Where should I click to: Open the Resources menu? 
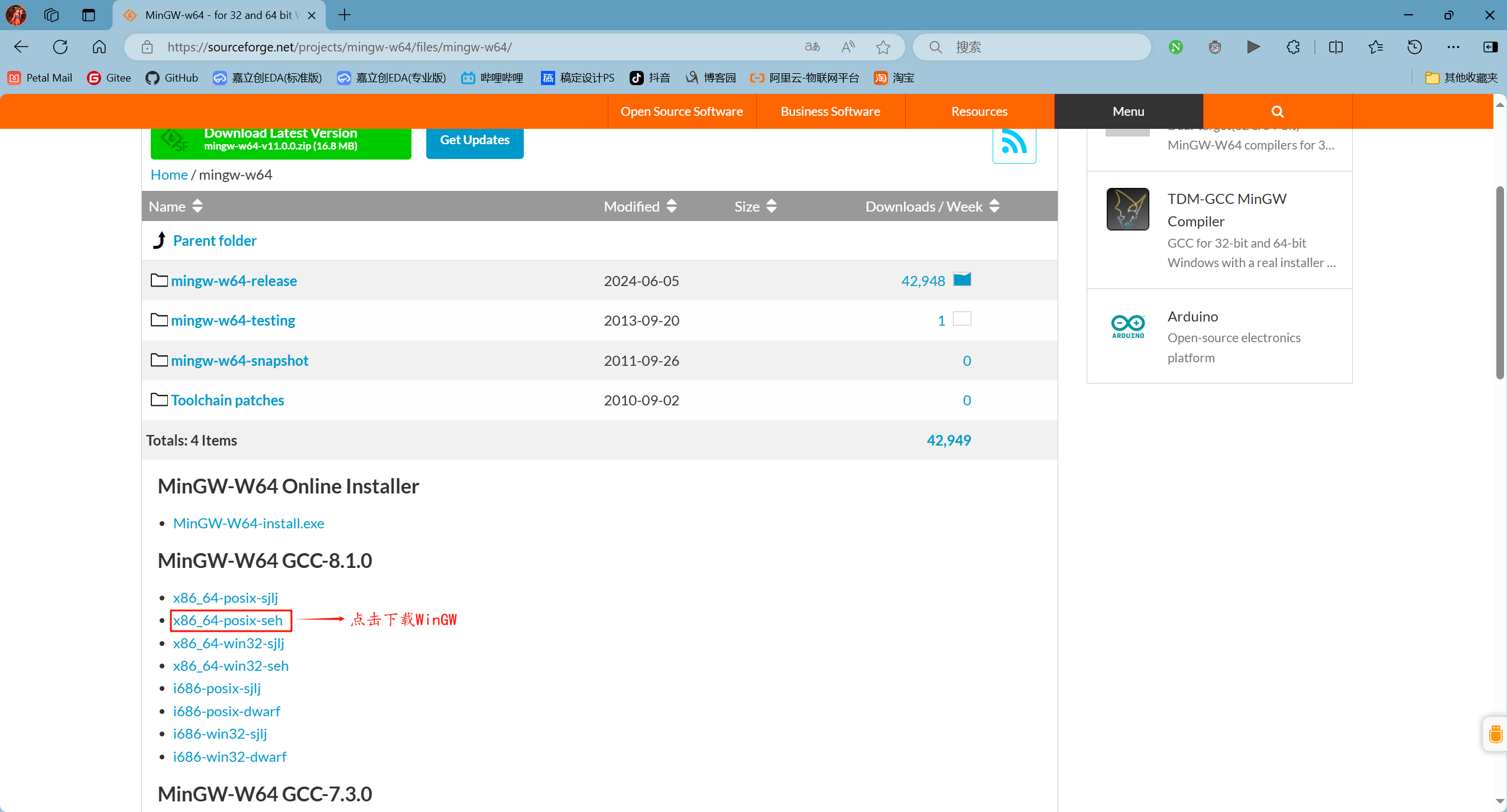(980, 111)
